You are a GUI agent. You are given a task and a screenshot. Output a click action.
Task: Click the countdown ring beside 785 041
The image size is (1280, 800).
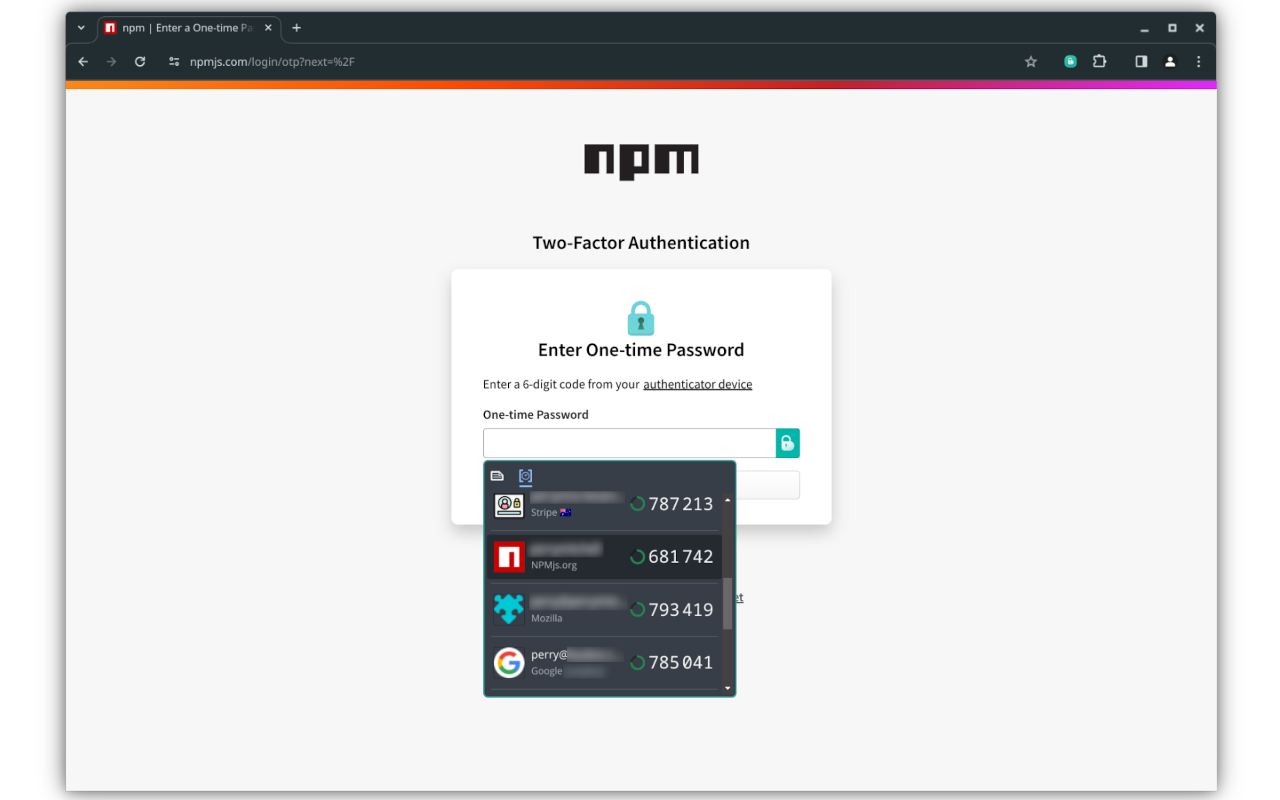637,662
